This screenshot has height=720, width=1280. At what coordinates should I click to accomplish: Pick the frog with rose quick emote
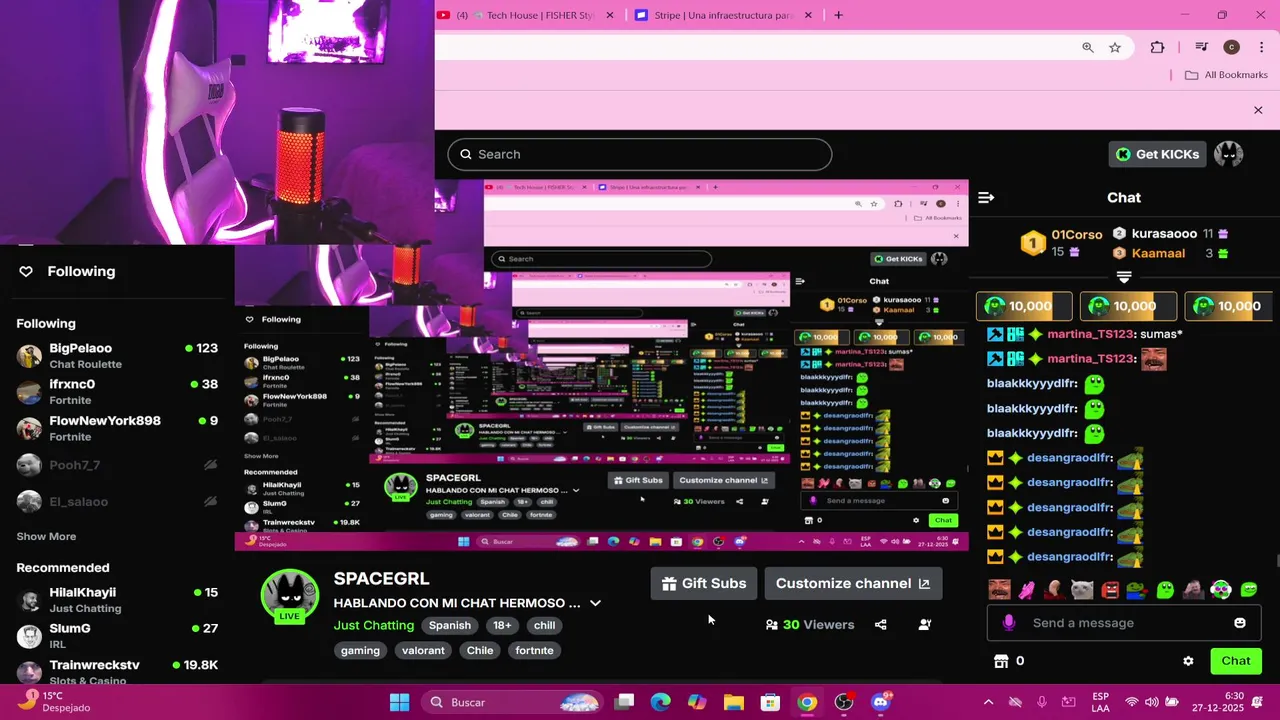pos(1138,590)
